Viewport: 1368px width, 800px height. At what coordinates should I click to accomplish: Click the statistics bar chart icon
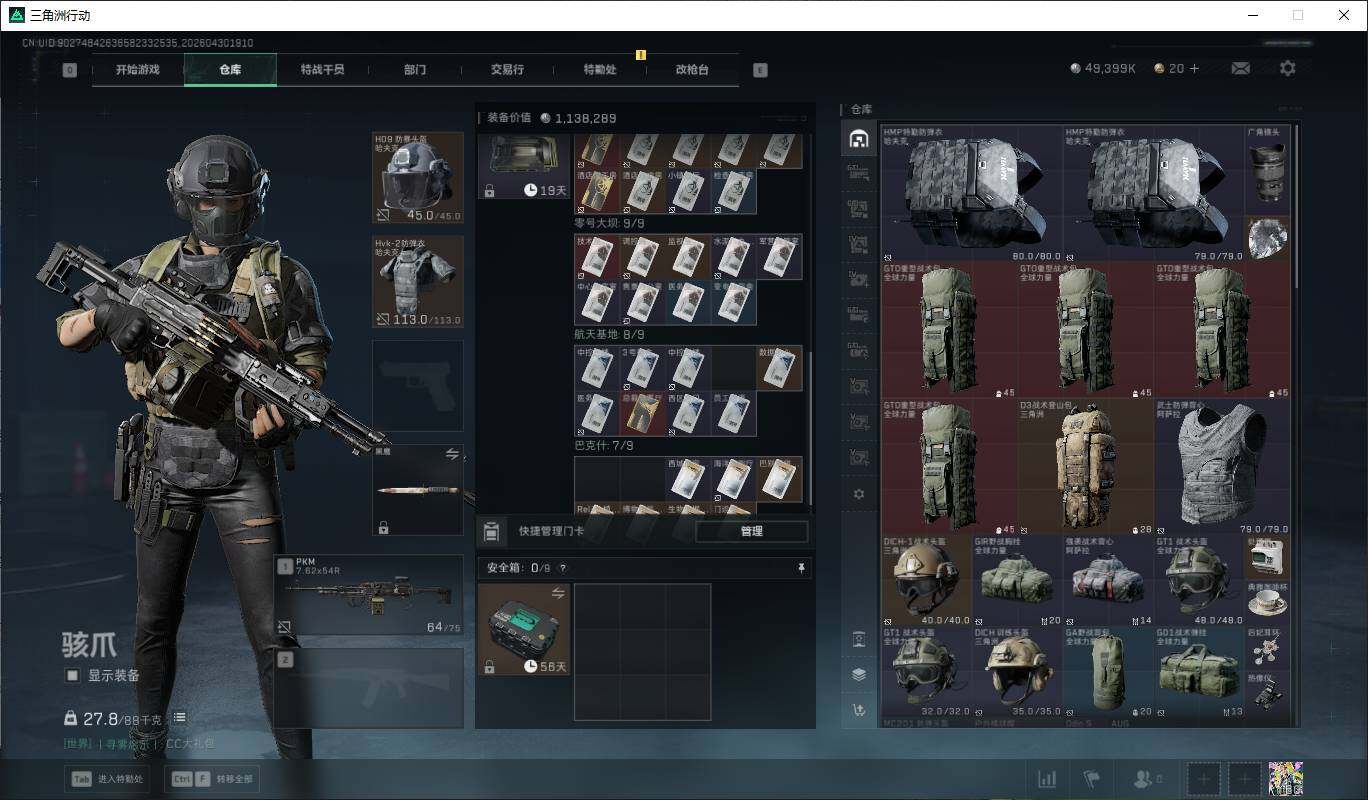(x=1046, y=778)
